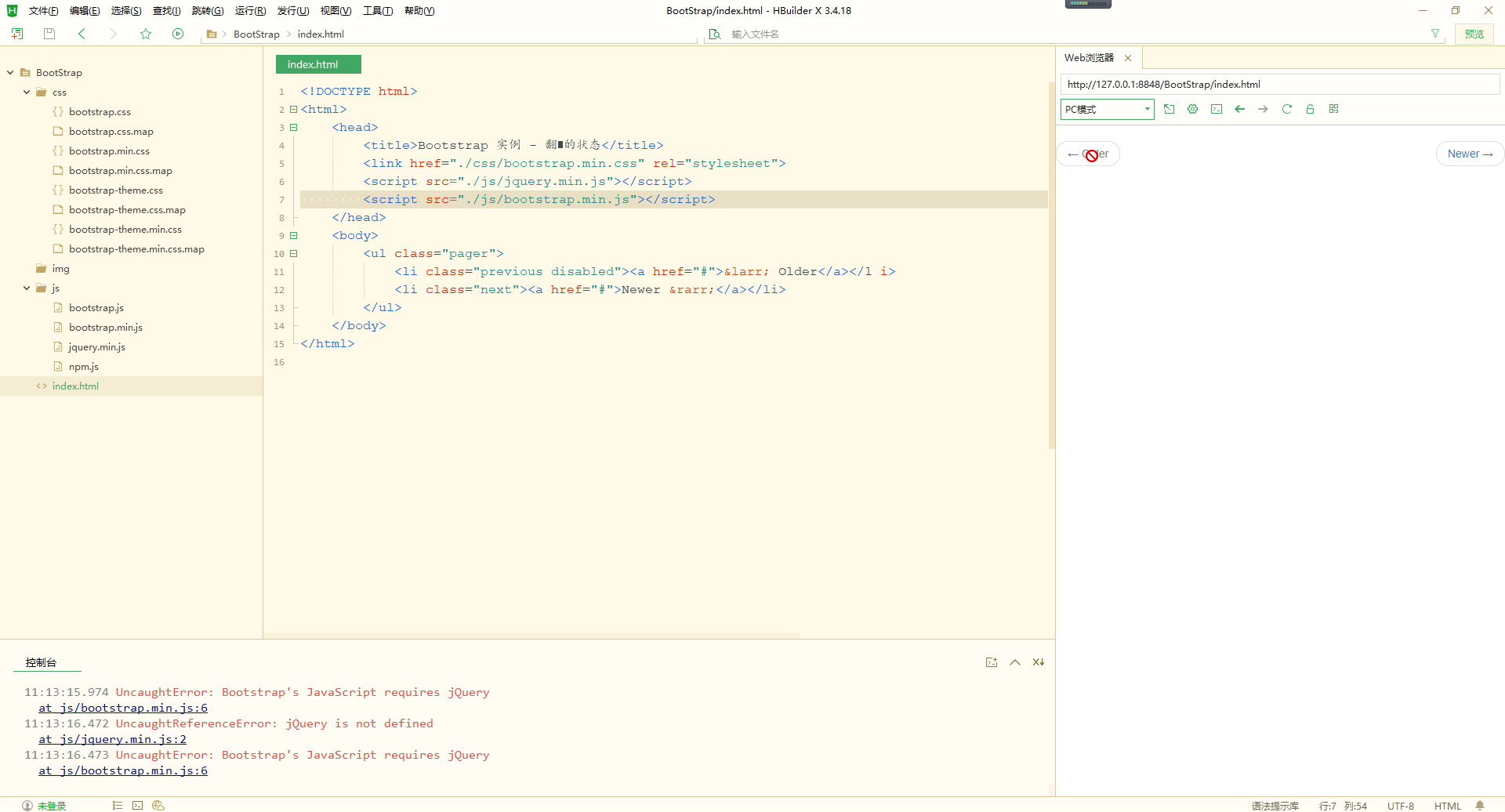Click the run play icon

178,34
